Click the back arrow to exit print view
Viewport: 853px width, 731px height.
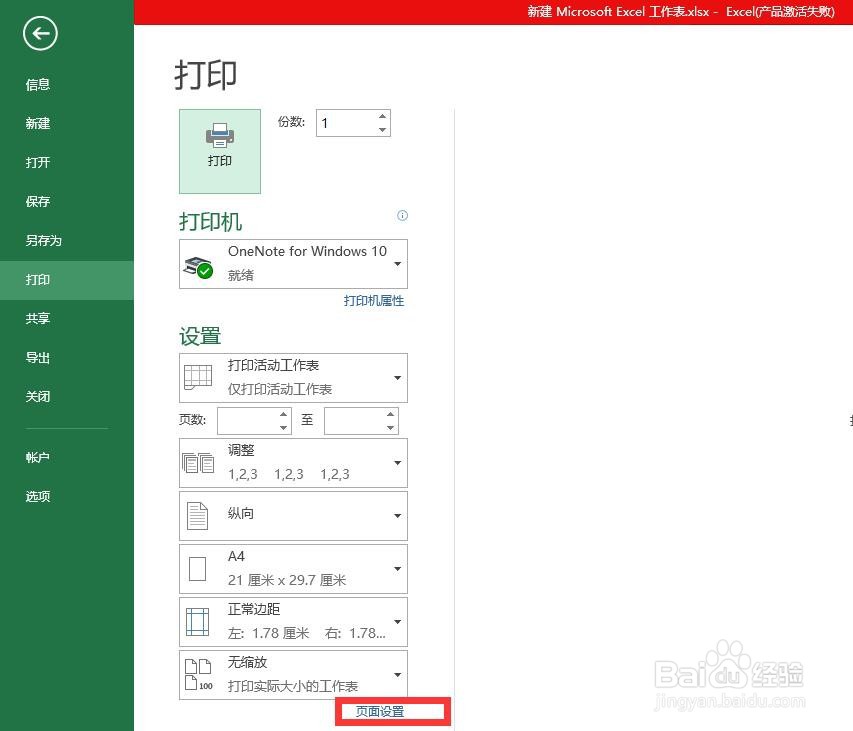[39, 33]
